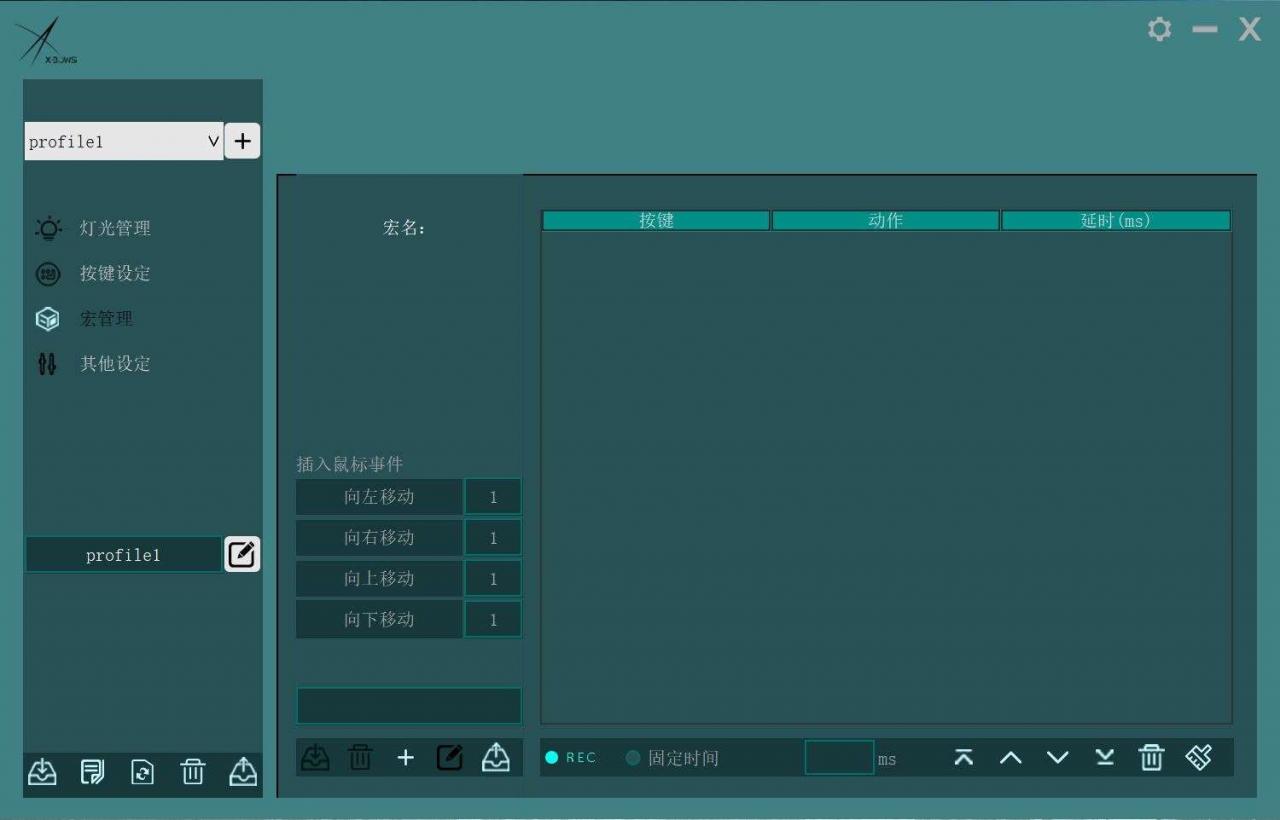Click the profile1 name field in sidebar

123,555
